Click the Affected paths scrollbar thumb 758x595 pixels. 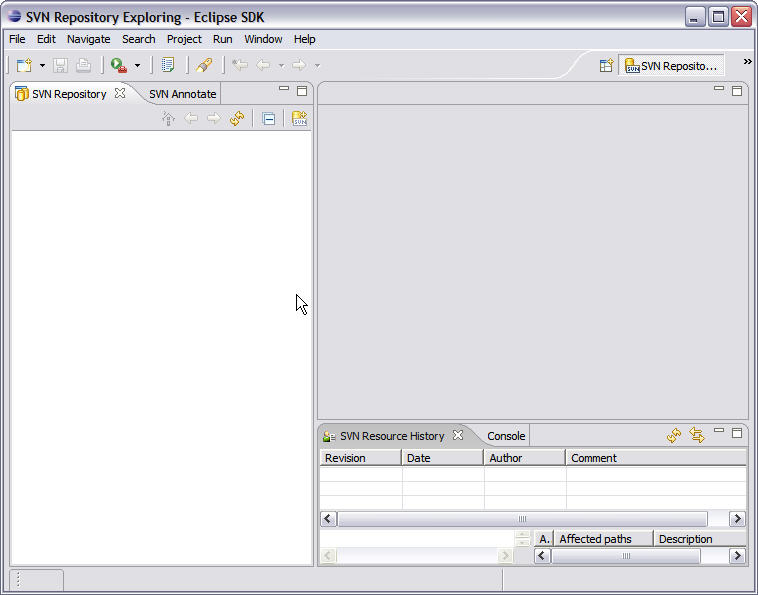click(626, 556)
